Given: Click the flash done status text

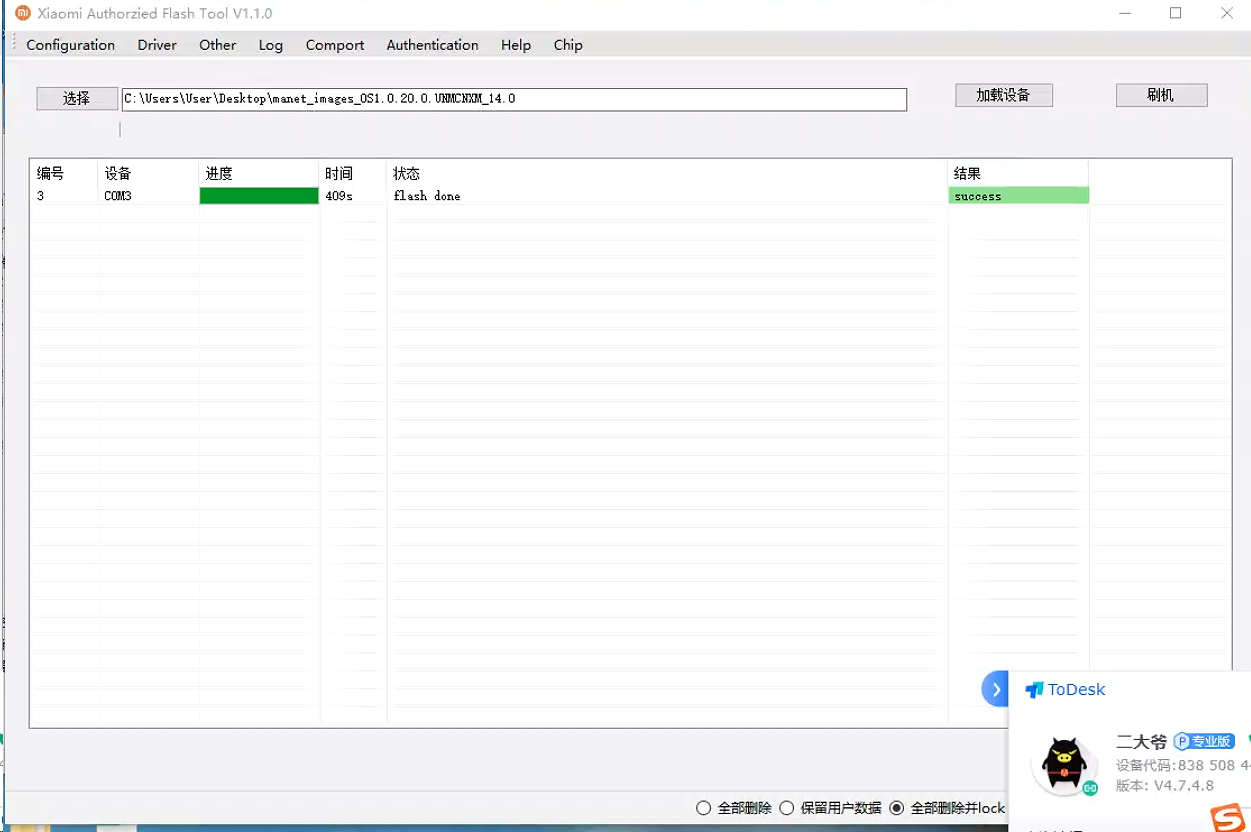Looking at the screenshot, I should (427, 196).
